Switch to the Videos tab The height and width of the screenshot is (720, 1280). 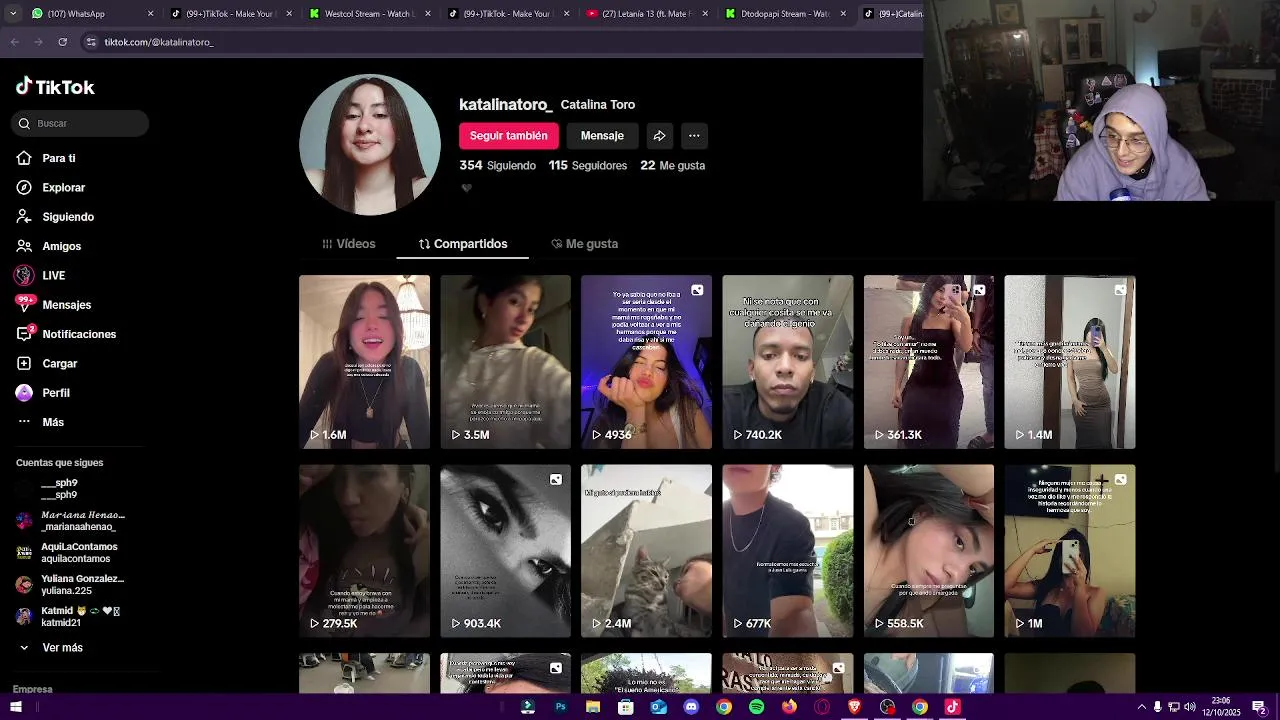[349, 244]
